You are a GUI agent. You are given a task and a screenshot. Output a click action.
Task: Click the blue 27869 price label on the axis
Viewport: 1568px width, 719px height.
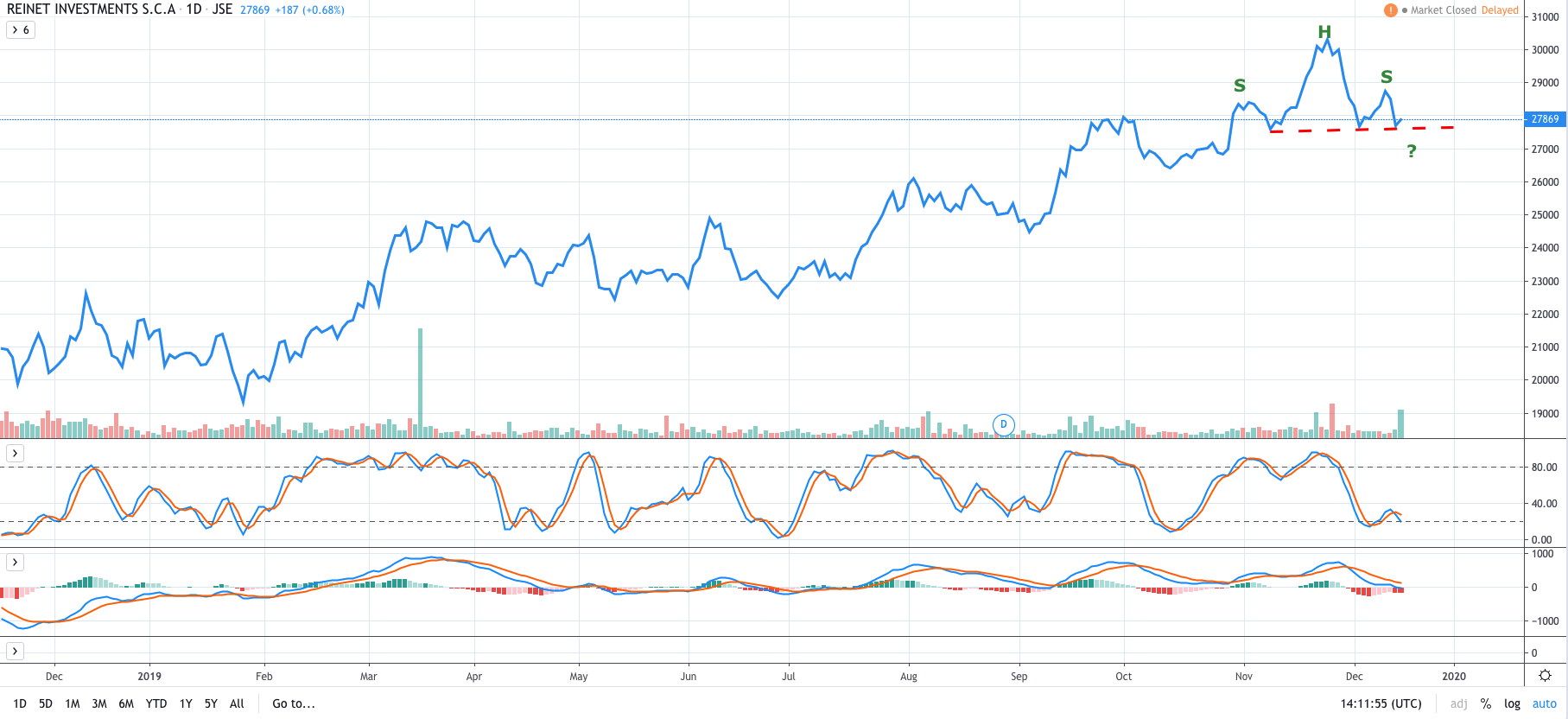1545,119
